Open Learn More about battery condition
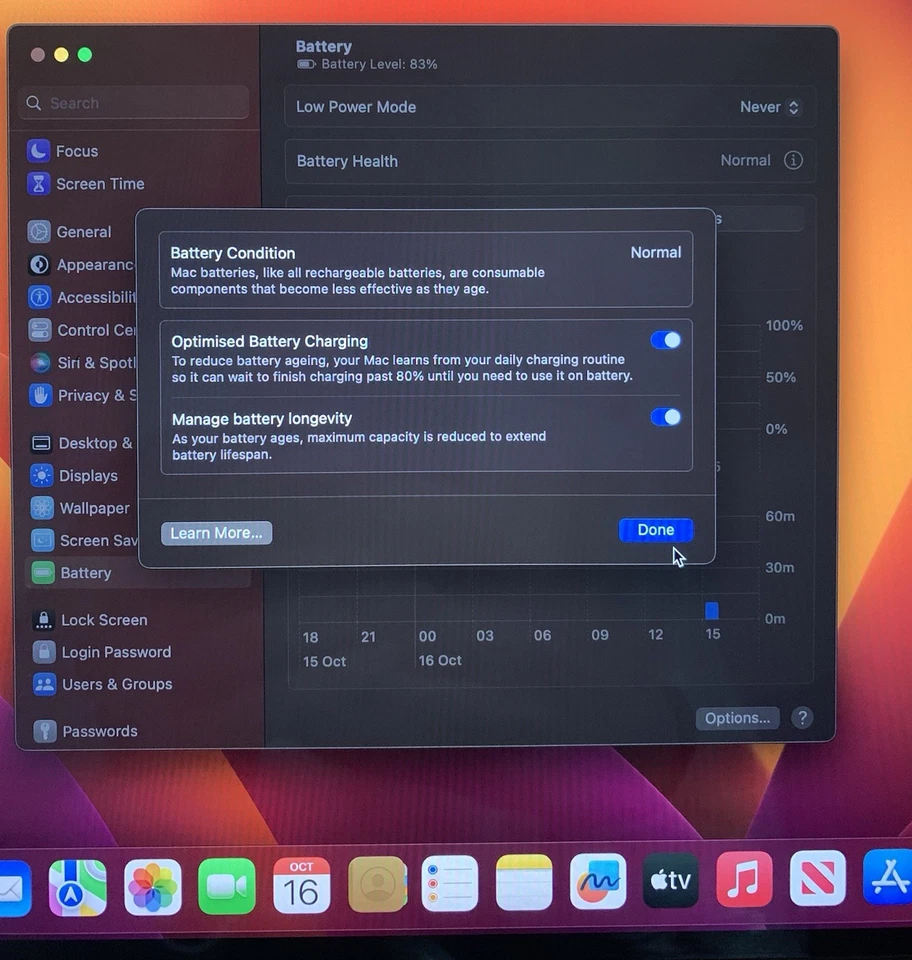This screenshot has height=960, width=912. (x=216, y=532)
